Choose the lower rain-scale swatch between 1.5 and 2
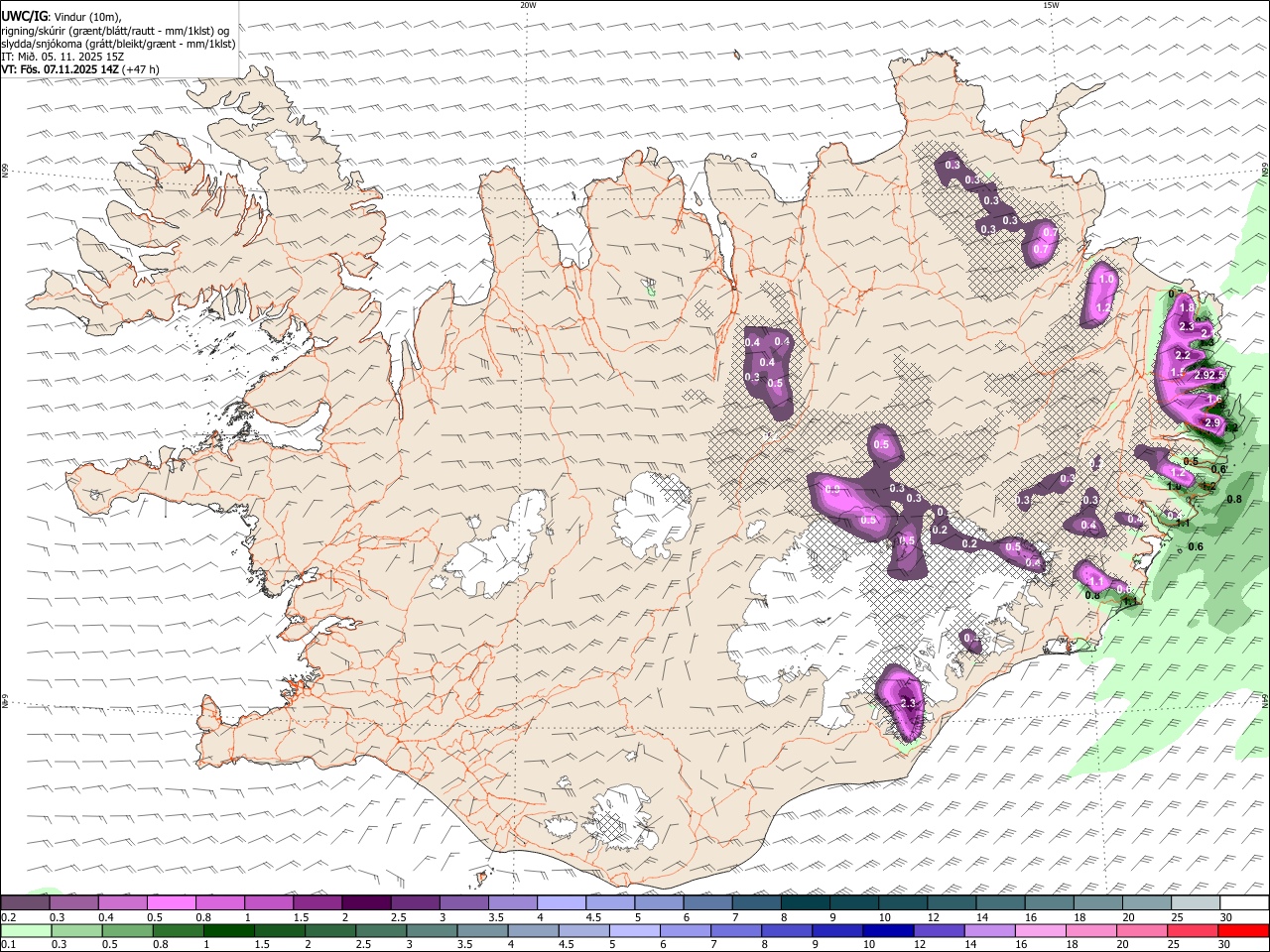Viewport: 1270px width, 952px height. click(278, 930)
